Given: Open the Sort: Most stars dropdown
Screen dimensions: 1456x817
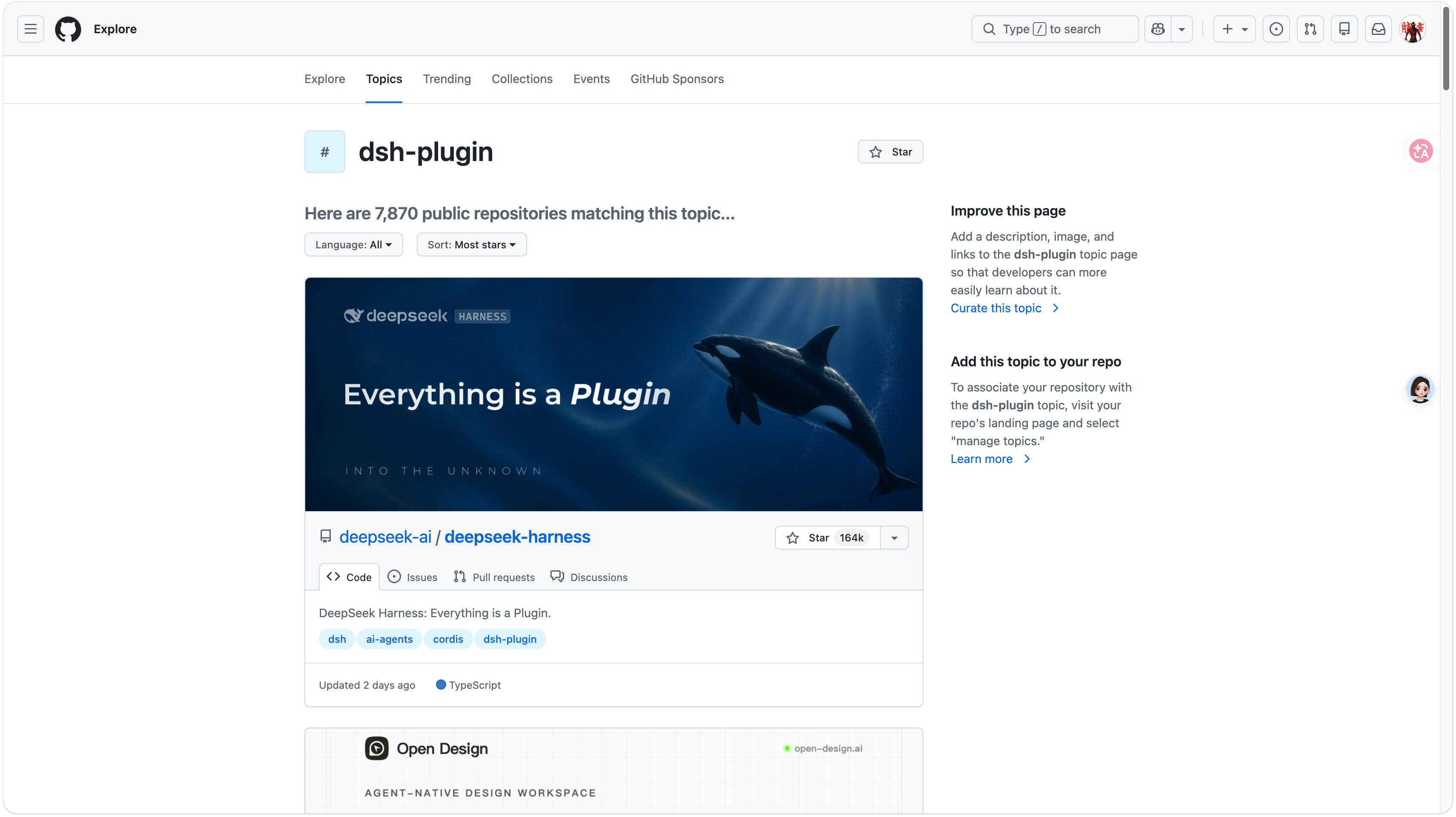Looking at the screenshot, I should tap(471, 244).
